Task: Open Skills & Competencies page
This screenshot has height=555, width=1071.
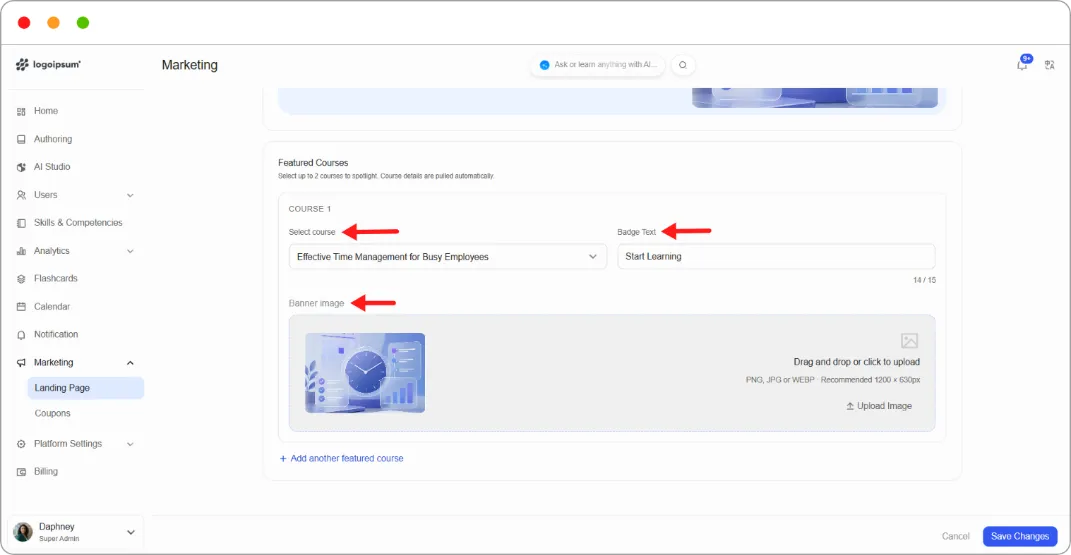Action: 78,223
